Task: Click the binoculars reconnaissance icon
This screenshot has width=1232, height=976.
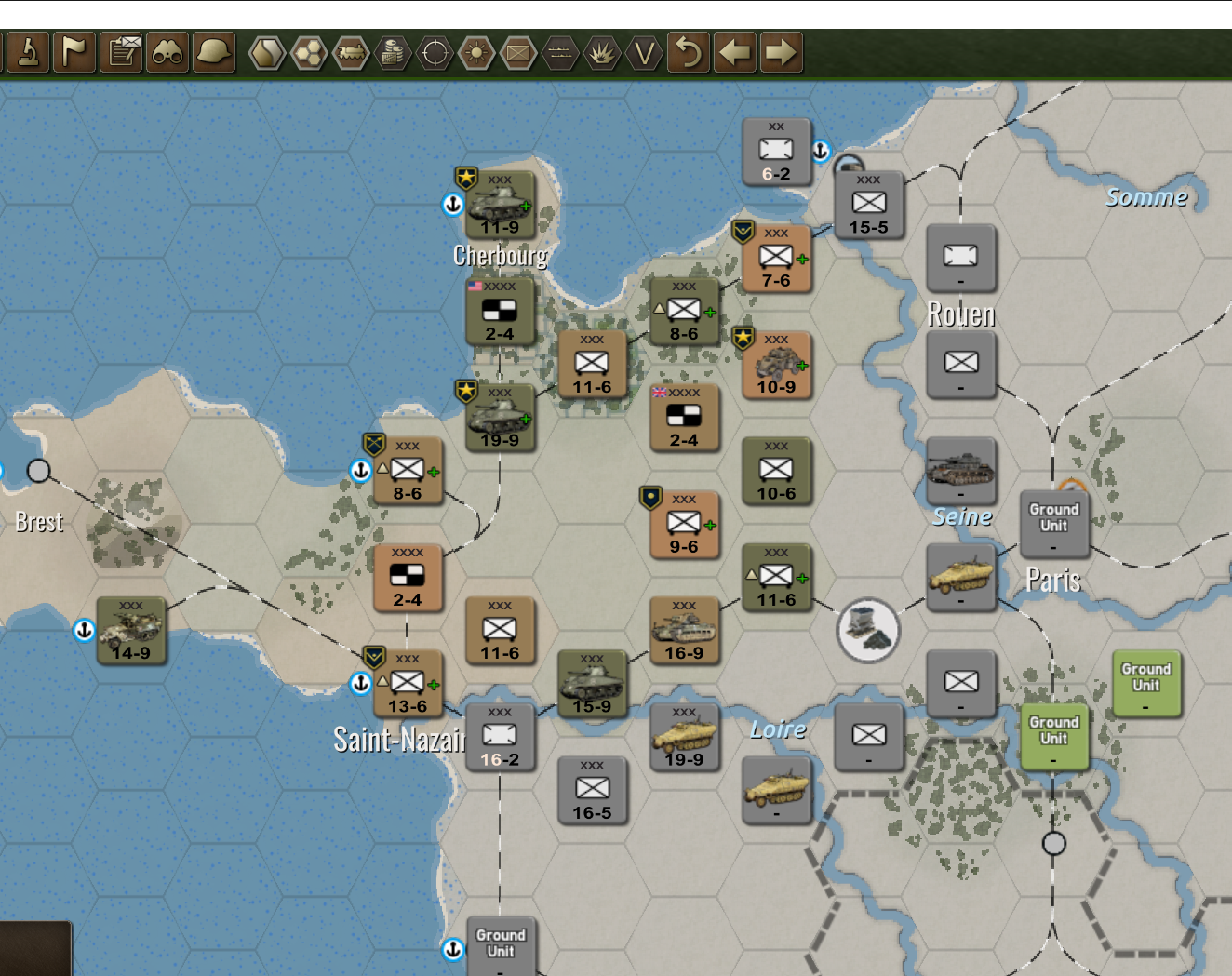Action: pos(167,53)
